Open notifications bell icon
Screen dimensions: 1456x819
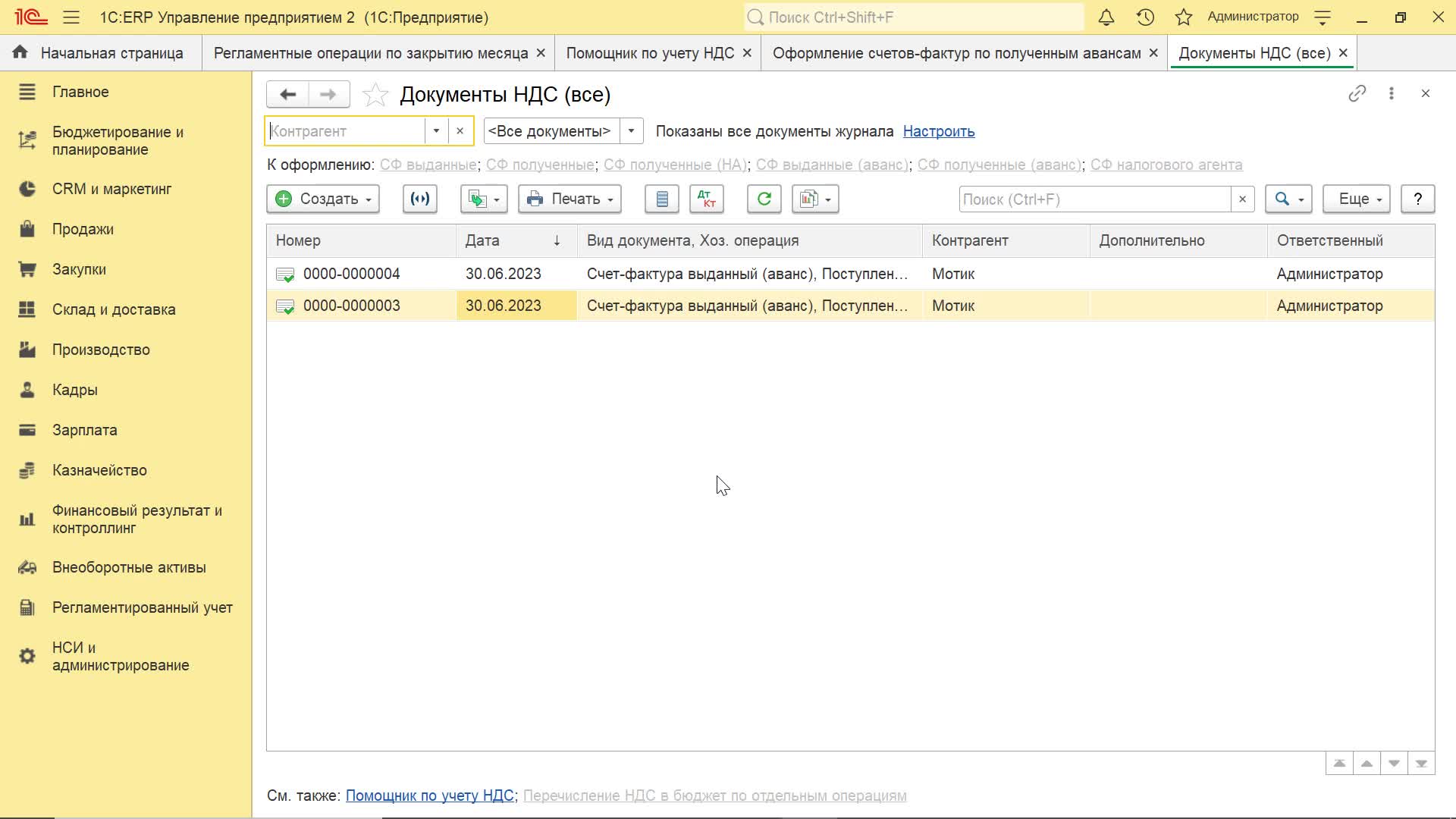[1106, 17]
